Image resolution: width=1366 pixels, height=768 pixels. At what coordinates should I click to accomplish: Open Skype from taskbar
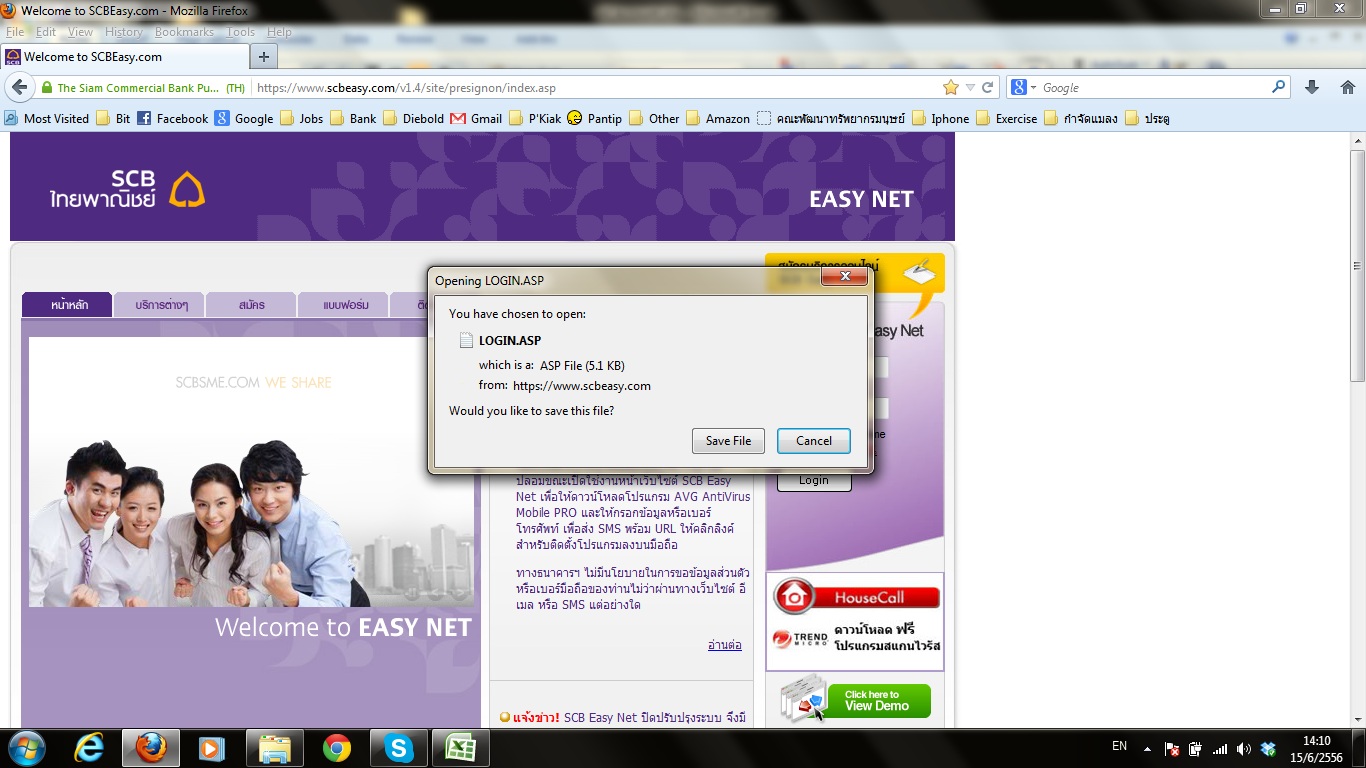(x=399, y=748)
